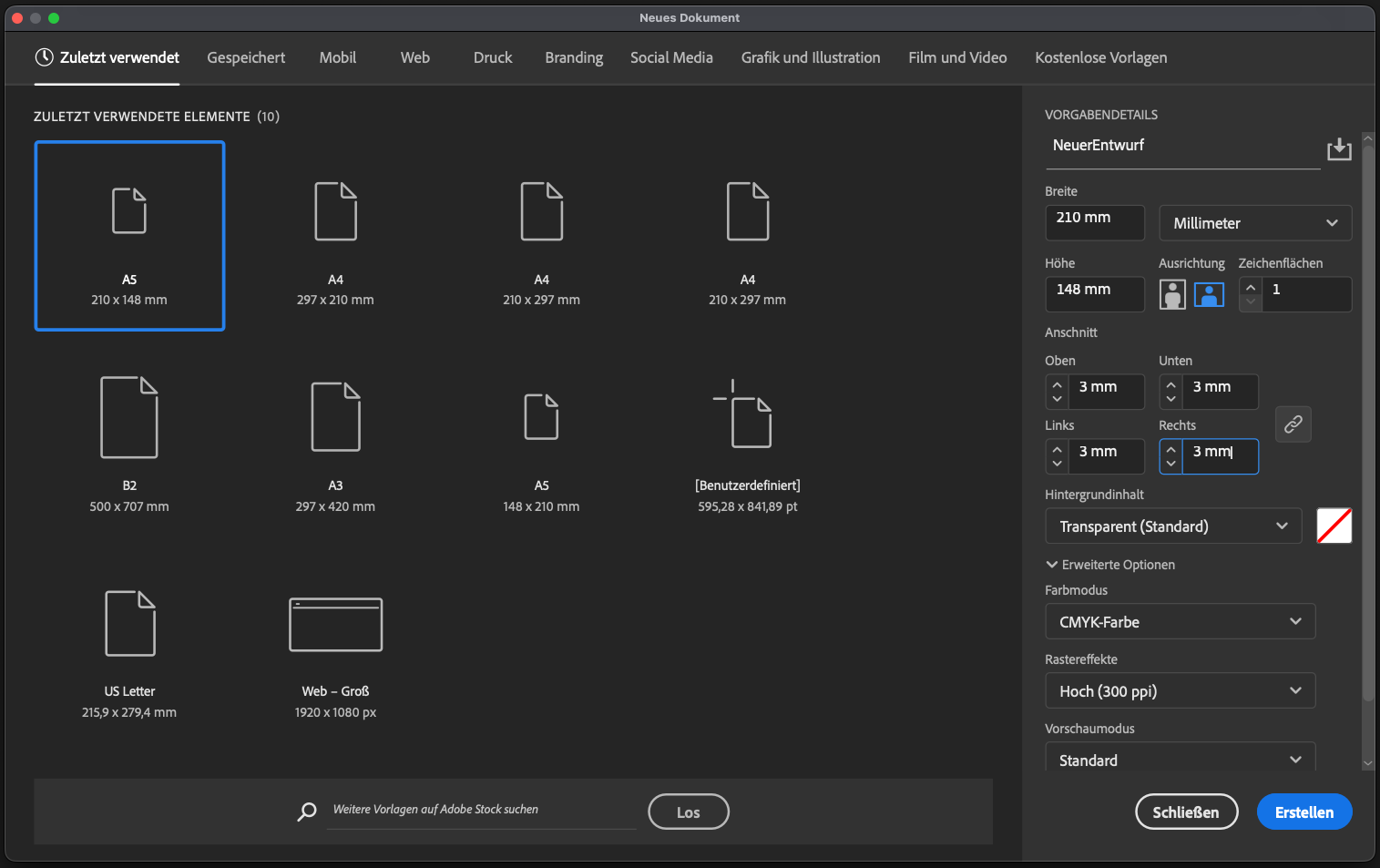Screen dimensions: 1380x868
Task: Open the Farbmodus CMYK-Farbe dropdown
Action: (x=1180, y=622)
